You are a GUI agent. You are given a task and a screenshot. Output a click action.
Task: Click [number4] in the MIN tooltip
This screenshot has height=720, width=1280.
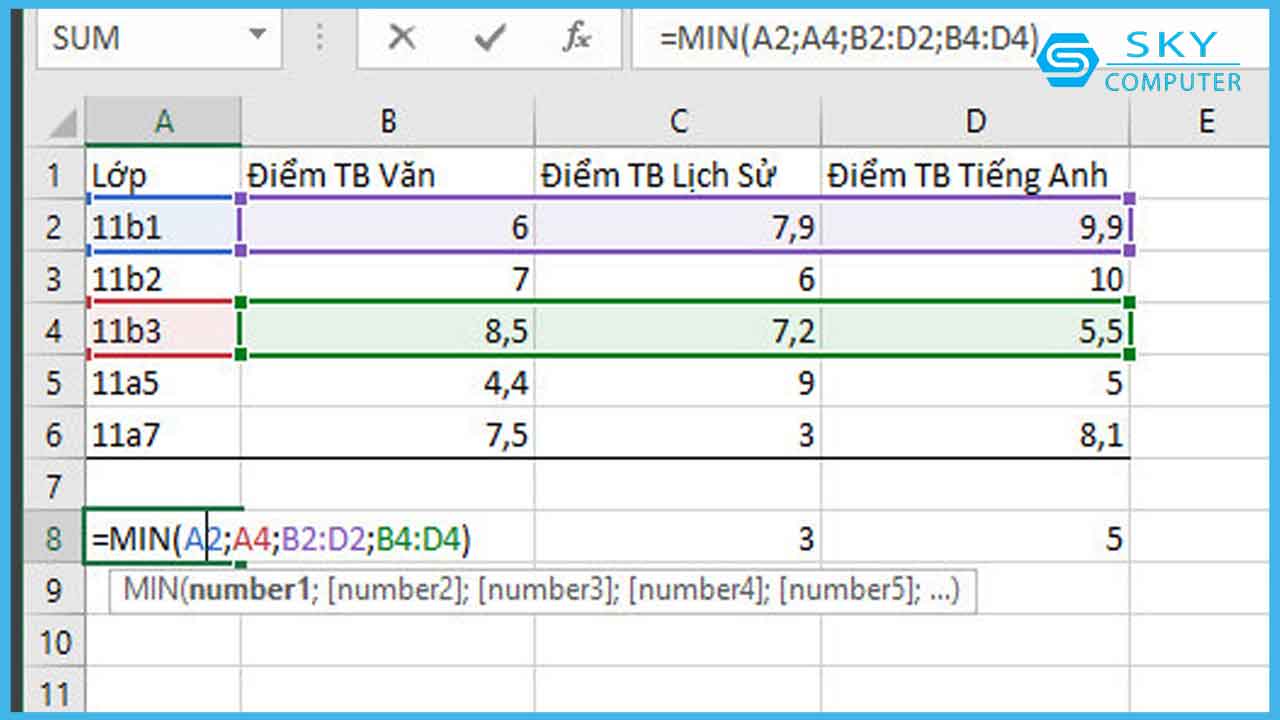tap(695, 590)
